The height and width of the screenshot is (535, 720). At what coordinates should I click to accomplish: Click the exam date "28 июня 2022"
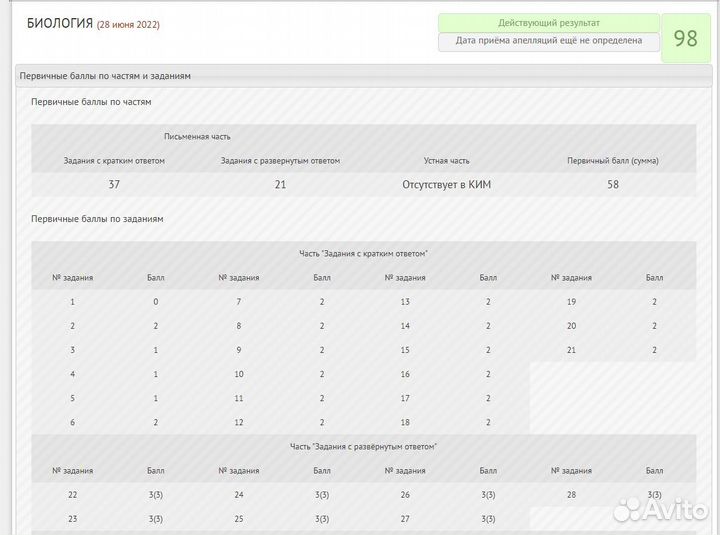(x=128, y=24)
